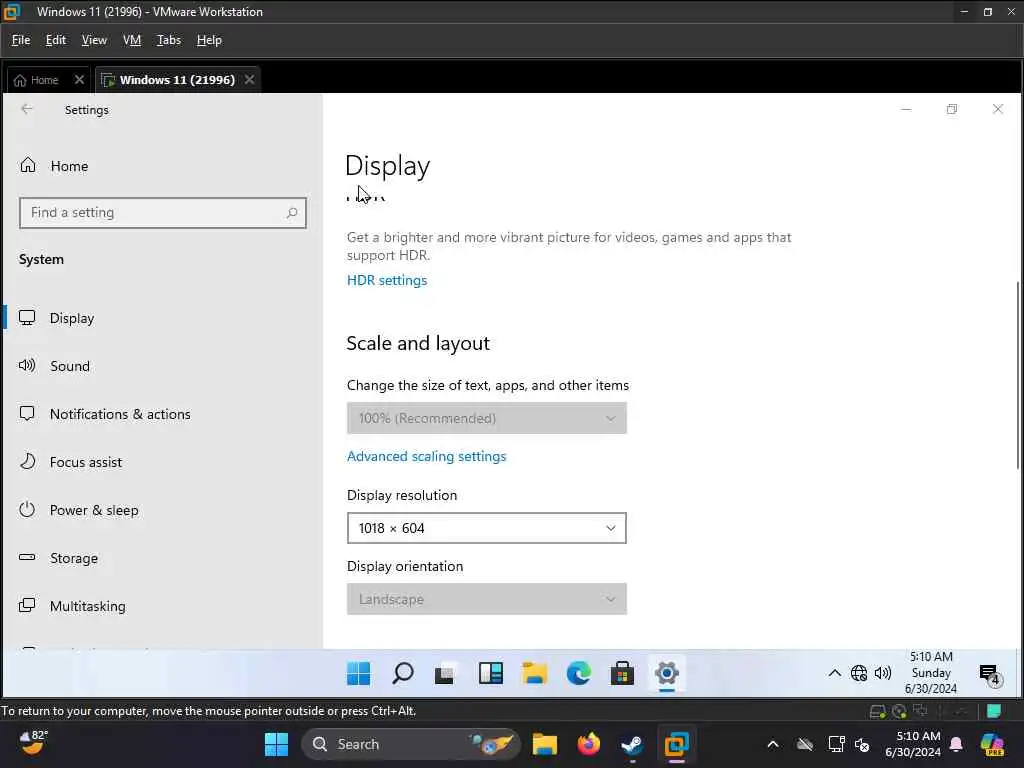Open guest taskbar Search magnifier

tap(402, 673)
